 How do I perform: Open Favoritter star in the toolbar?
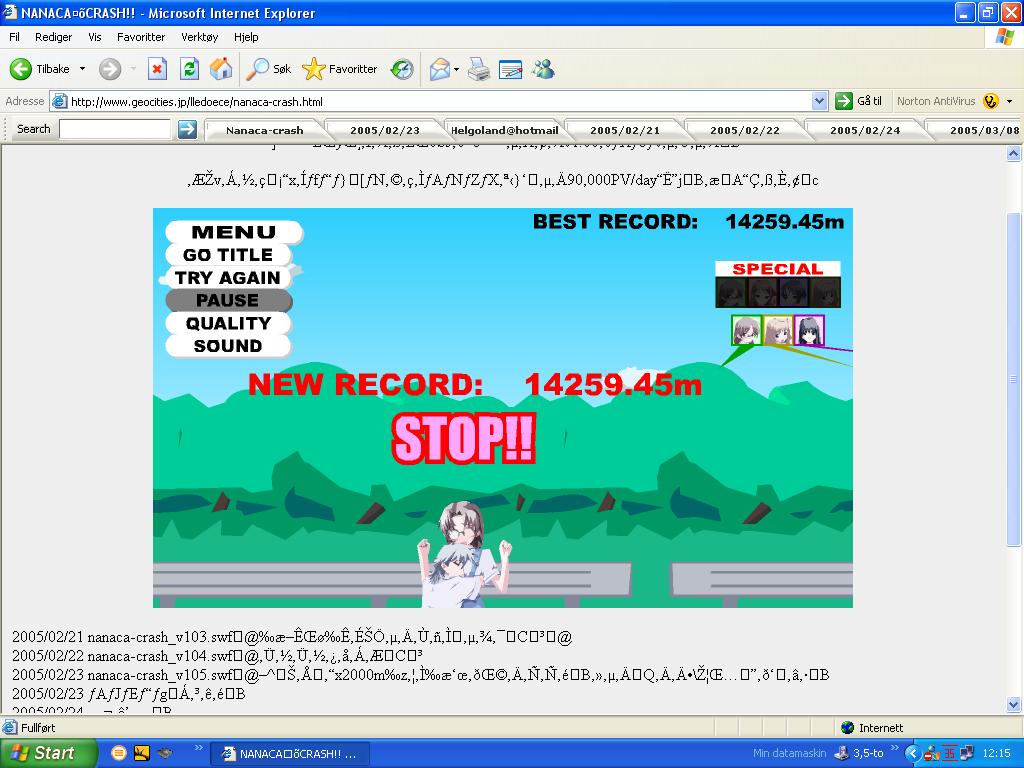pyautogui.click(x=340, y=69)
